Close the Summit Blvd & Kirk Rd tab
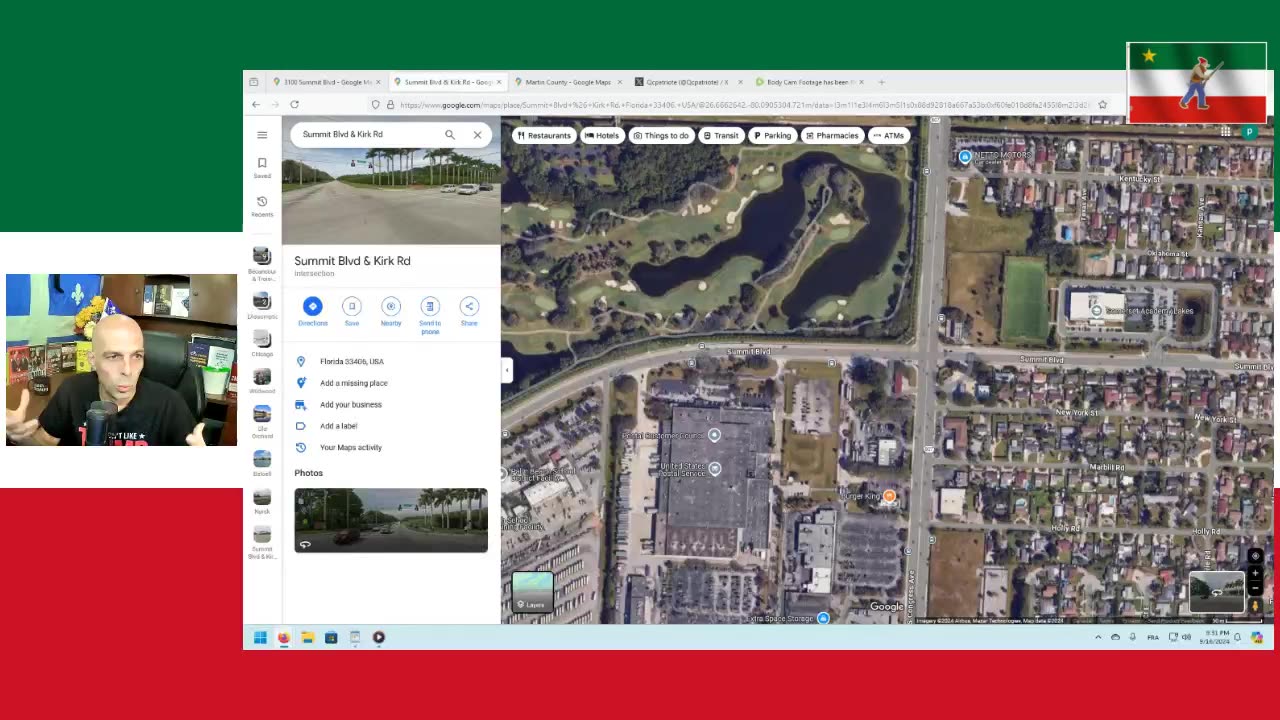This screenshot has width=1280, height=720. click(499, 82)
